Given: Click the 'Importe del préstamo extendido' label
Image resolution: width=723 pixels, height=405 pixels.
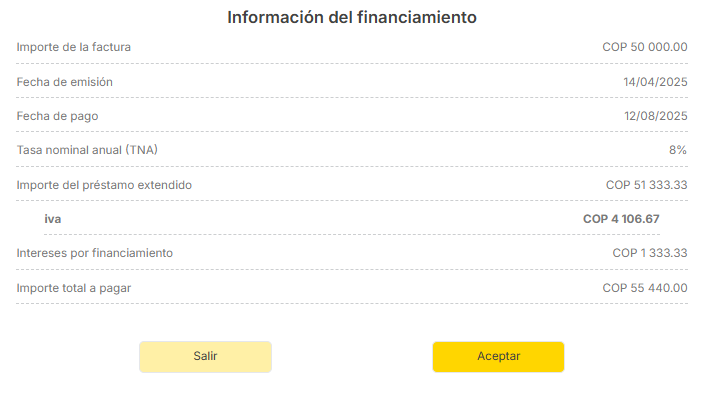Looking at the screenshot, I should coord(104,185).
